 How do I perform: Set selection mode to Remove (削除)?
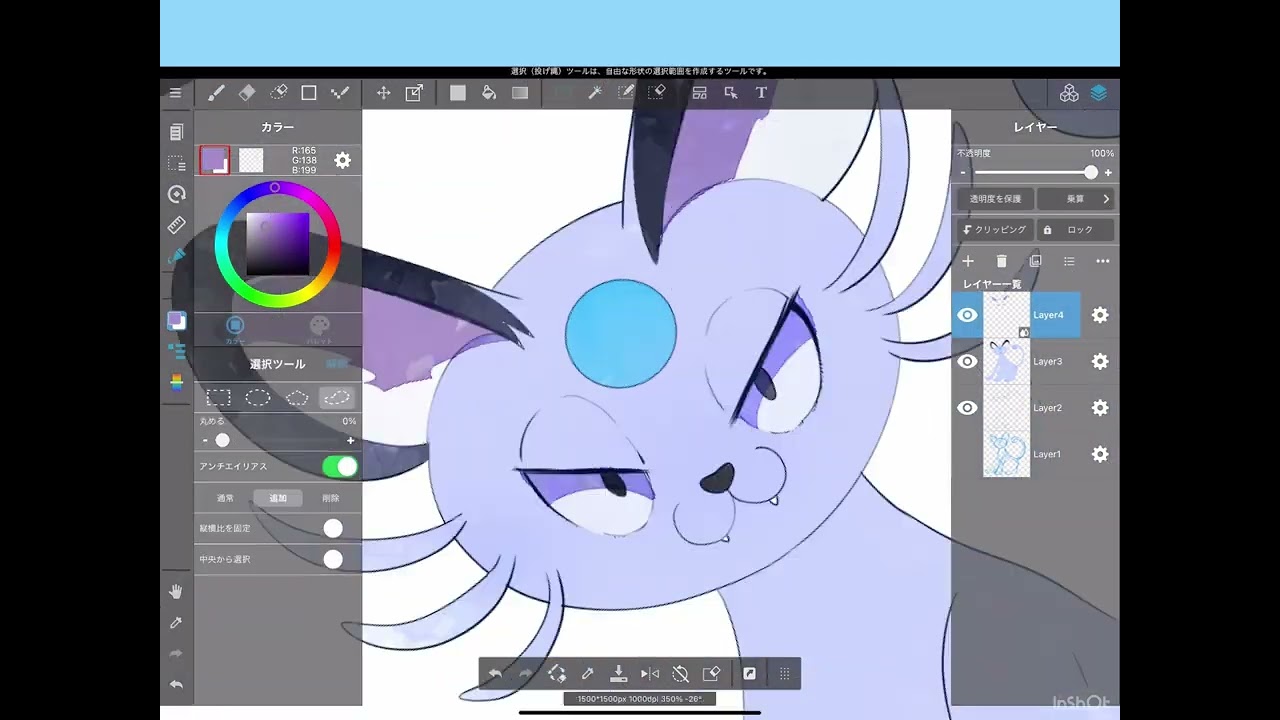click(331, 498)
